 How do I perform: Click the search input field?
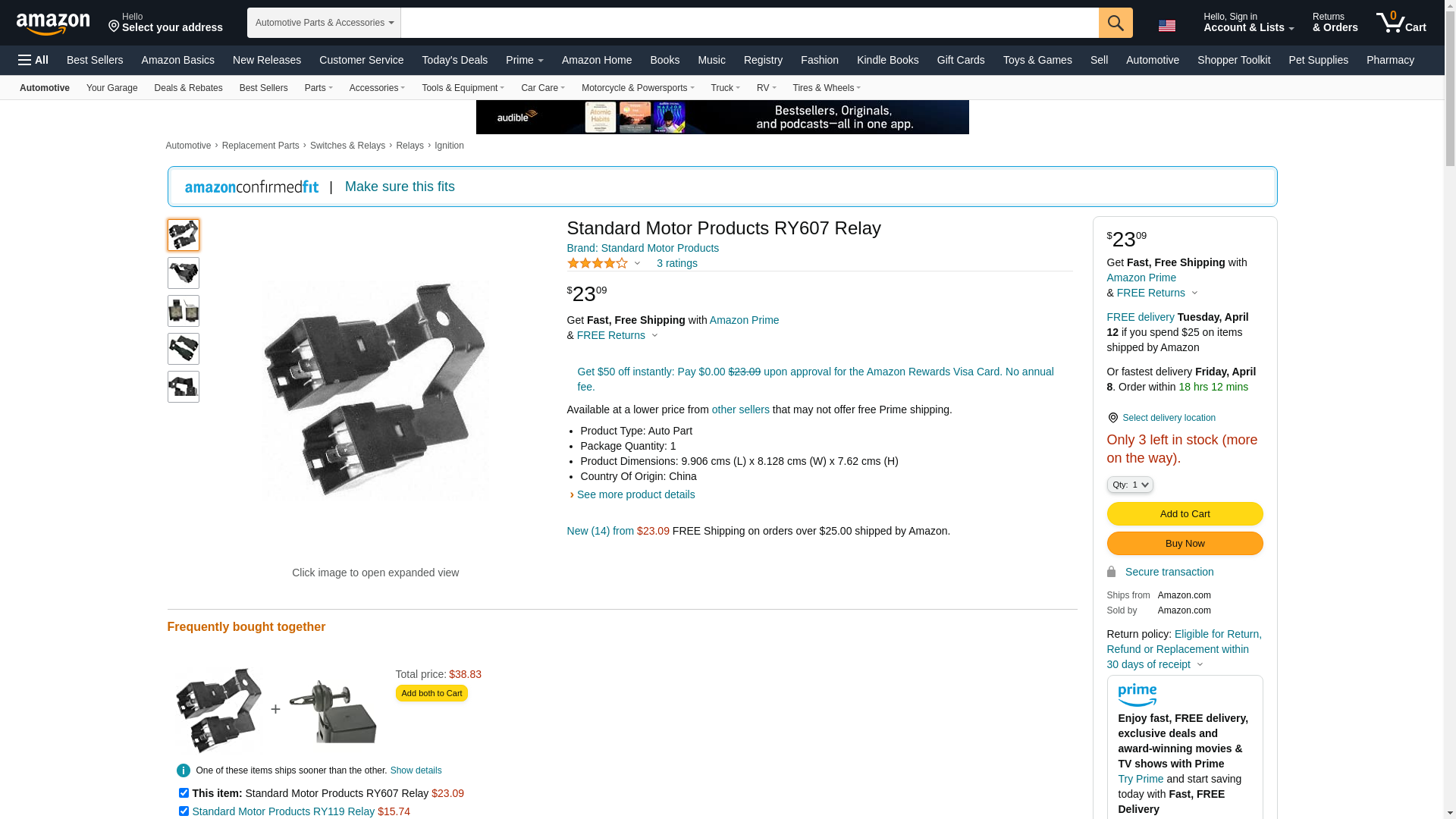[749, 23]
